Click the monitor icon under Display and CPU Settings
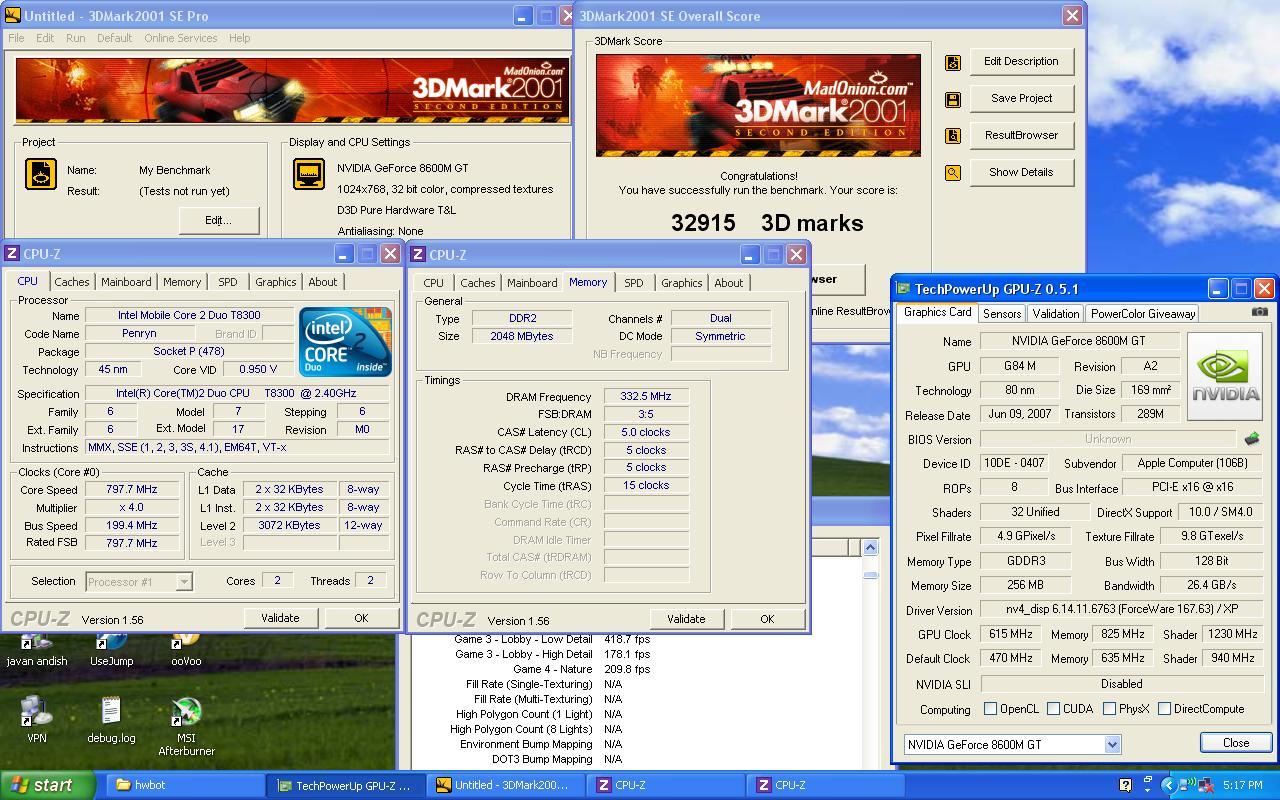The height and width of the screenshot is (800, 1280). click(x=309, y=173)
